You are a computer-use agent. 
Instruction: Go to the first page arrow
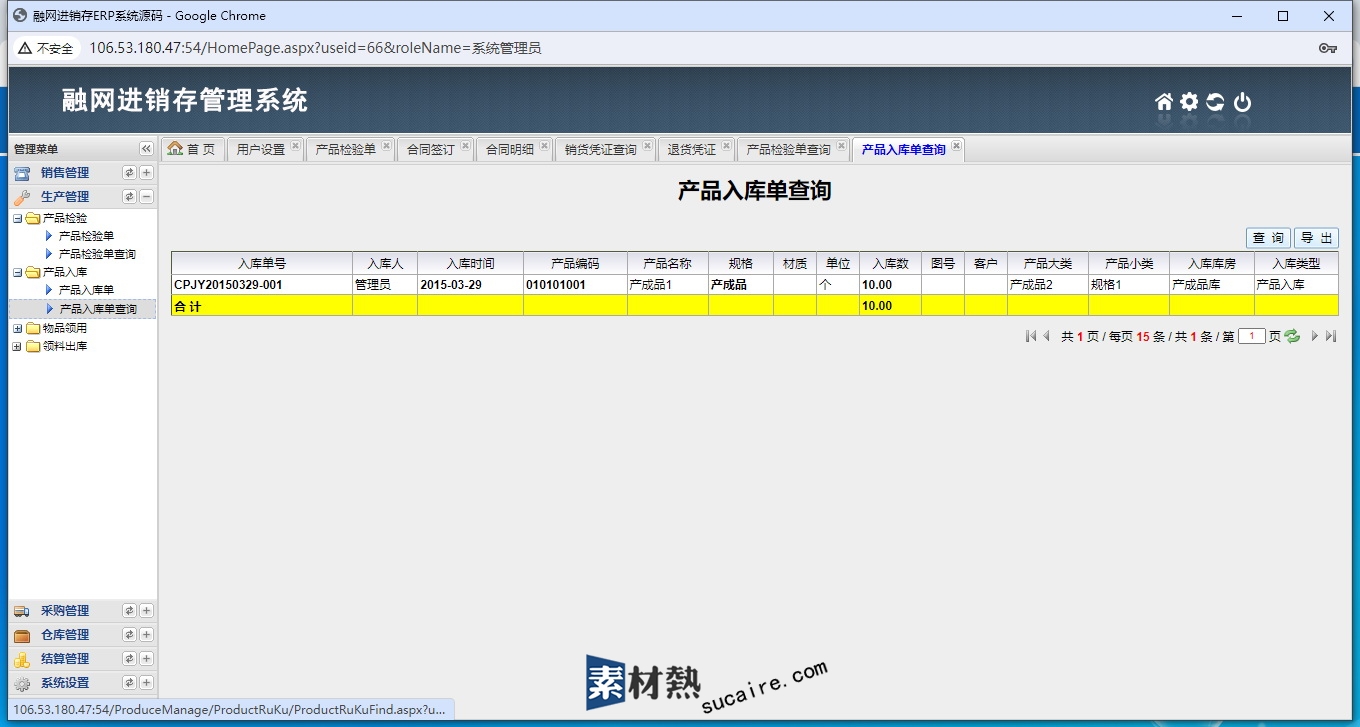[x=1030, y=337]
